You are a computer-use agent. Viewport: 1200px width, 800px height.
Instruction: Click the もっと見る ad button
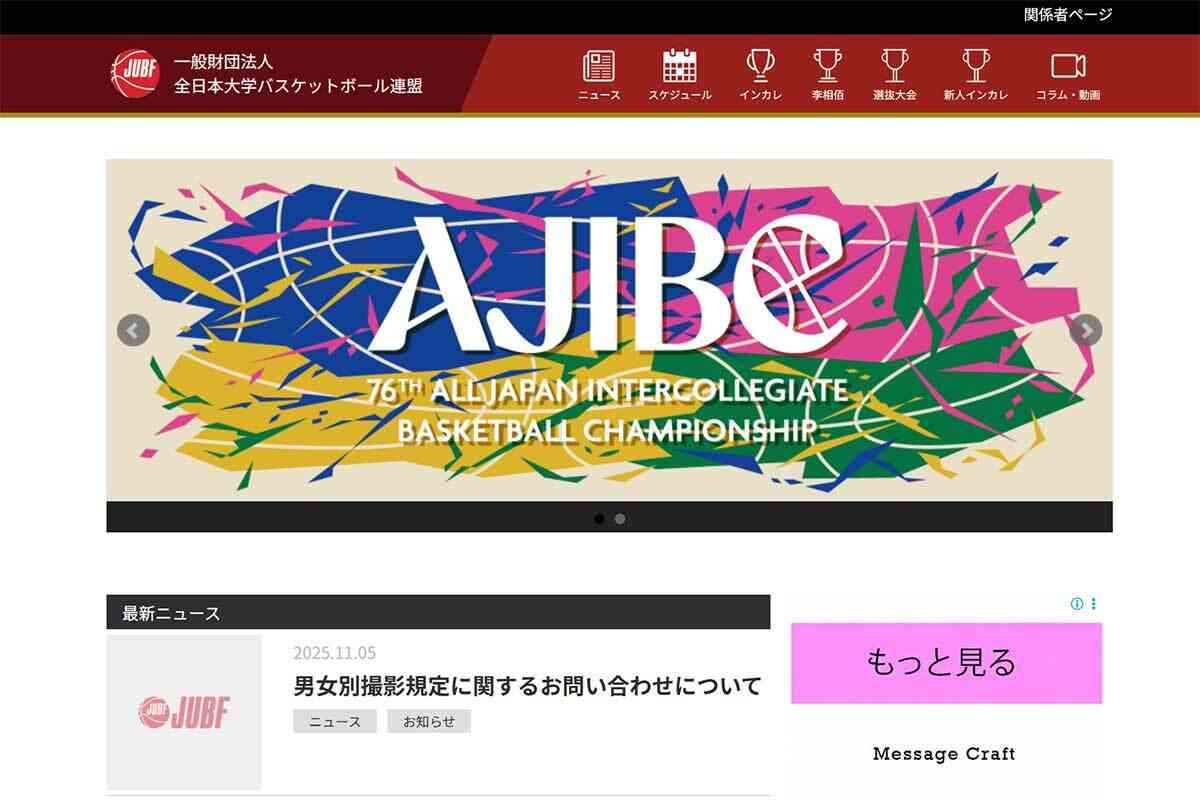946,663
